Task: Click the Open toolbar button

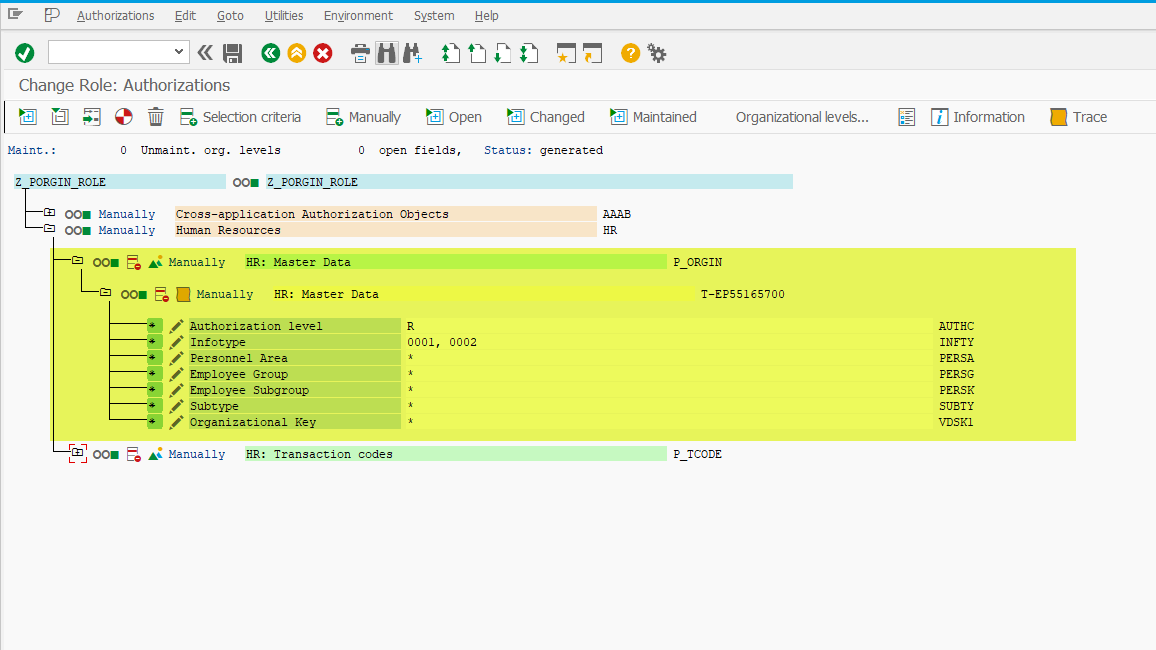Action: (453, 117)
